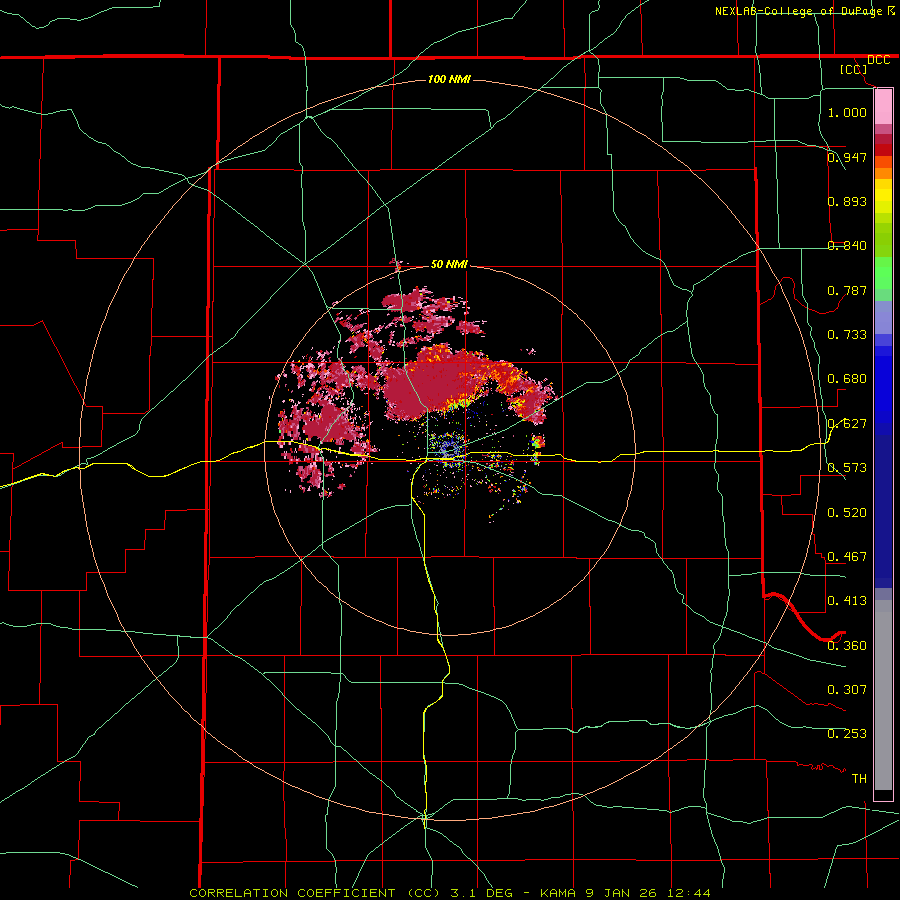This screenshot has width=900, height=900.
Task: Select the 0.893 scale value
Action: pos(847,201)
